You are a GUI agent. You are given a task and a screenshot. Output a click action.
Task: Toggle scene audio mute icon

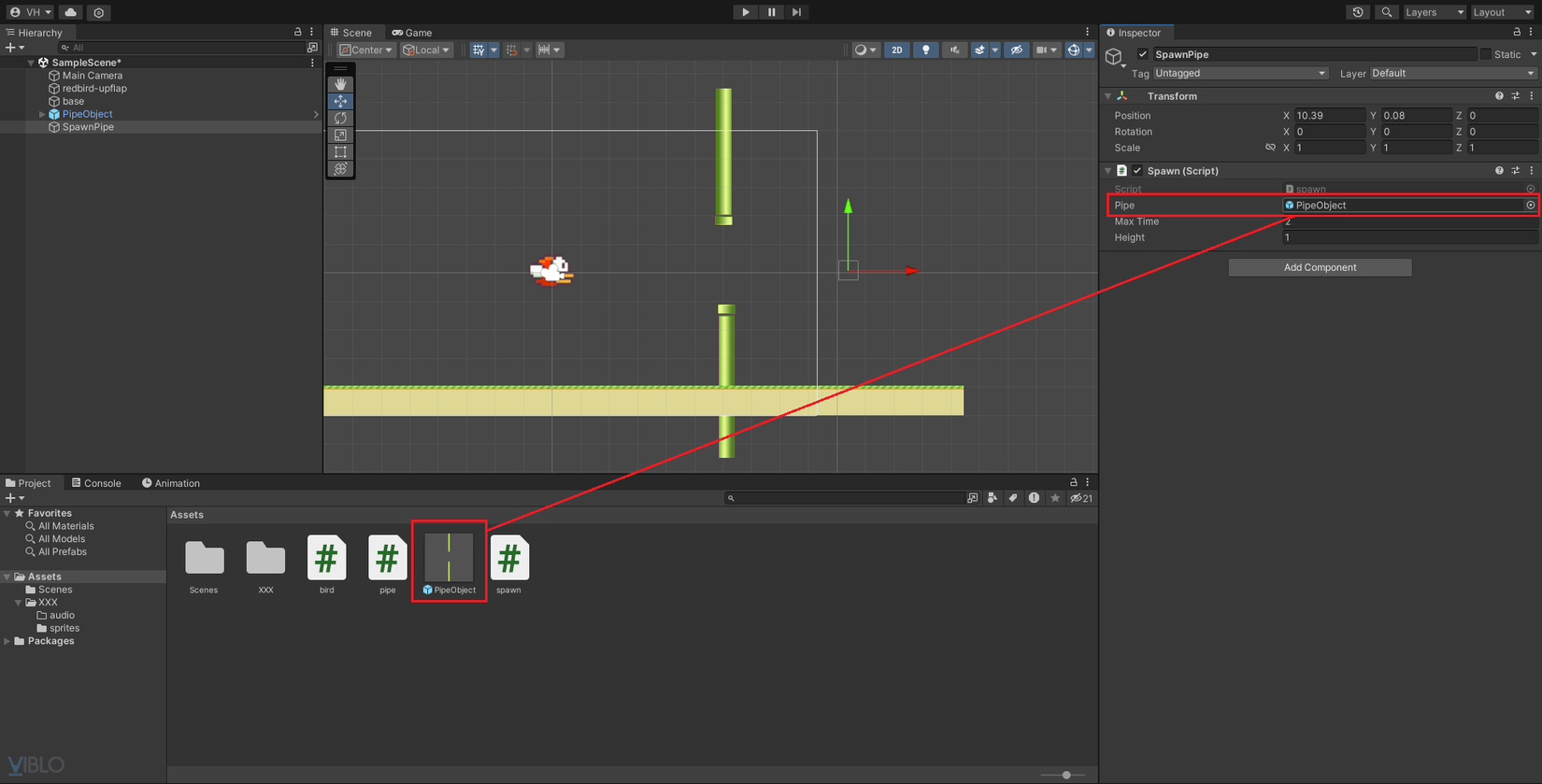[954, 50]
